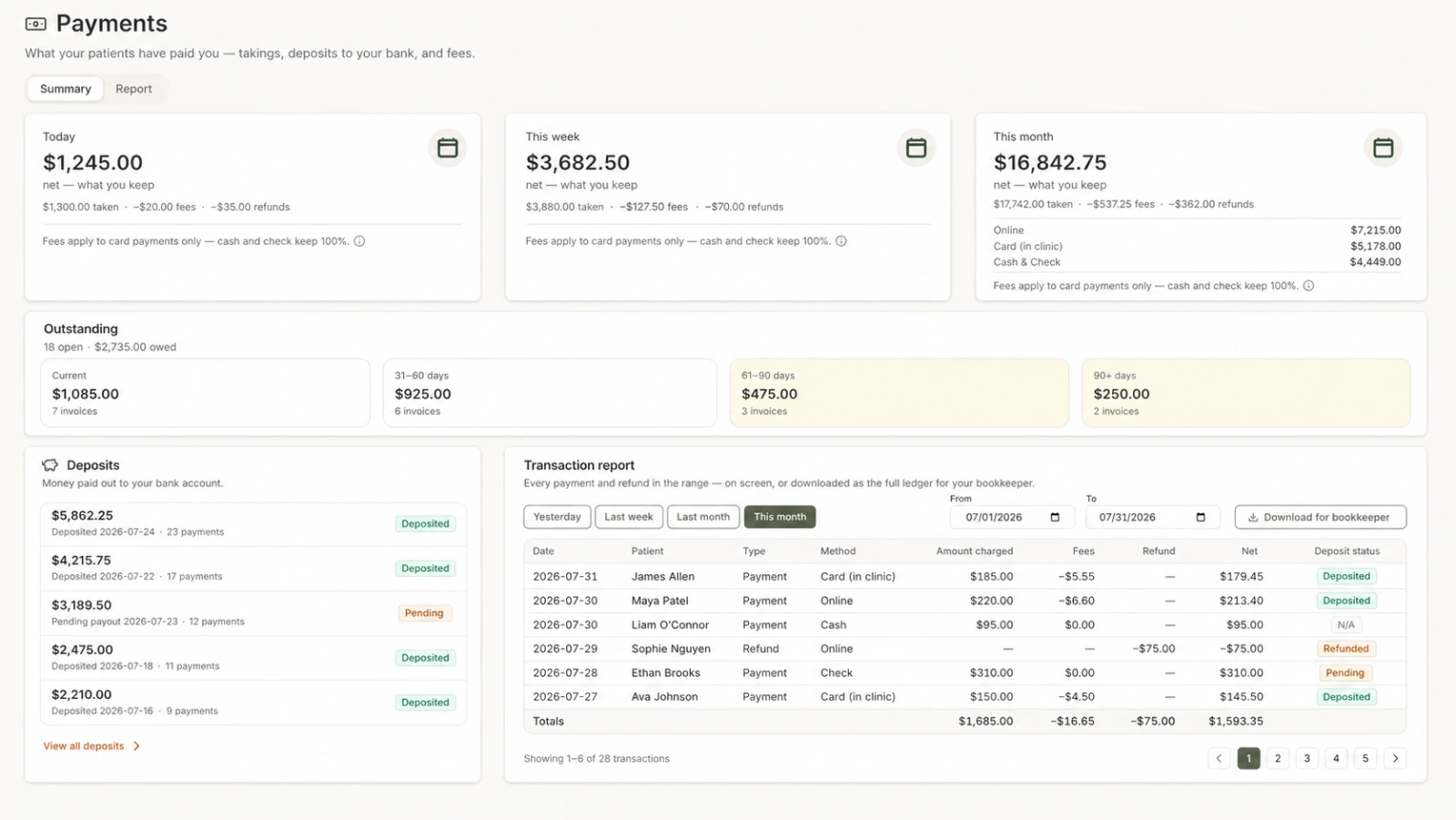Click the Net column header
This screenshot has width=1456, height=820.
(x=1249, y=552)
